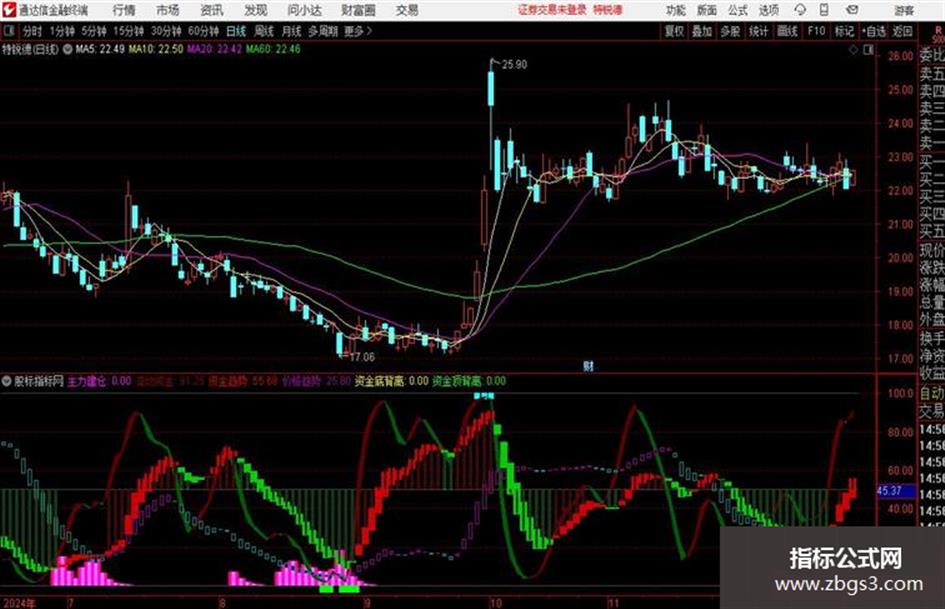Image resolution: width=945 pixels, height=609 pixels.
Task: Click the 证券交易未登录 login link
Action: [552, 10]
